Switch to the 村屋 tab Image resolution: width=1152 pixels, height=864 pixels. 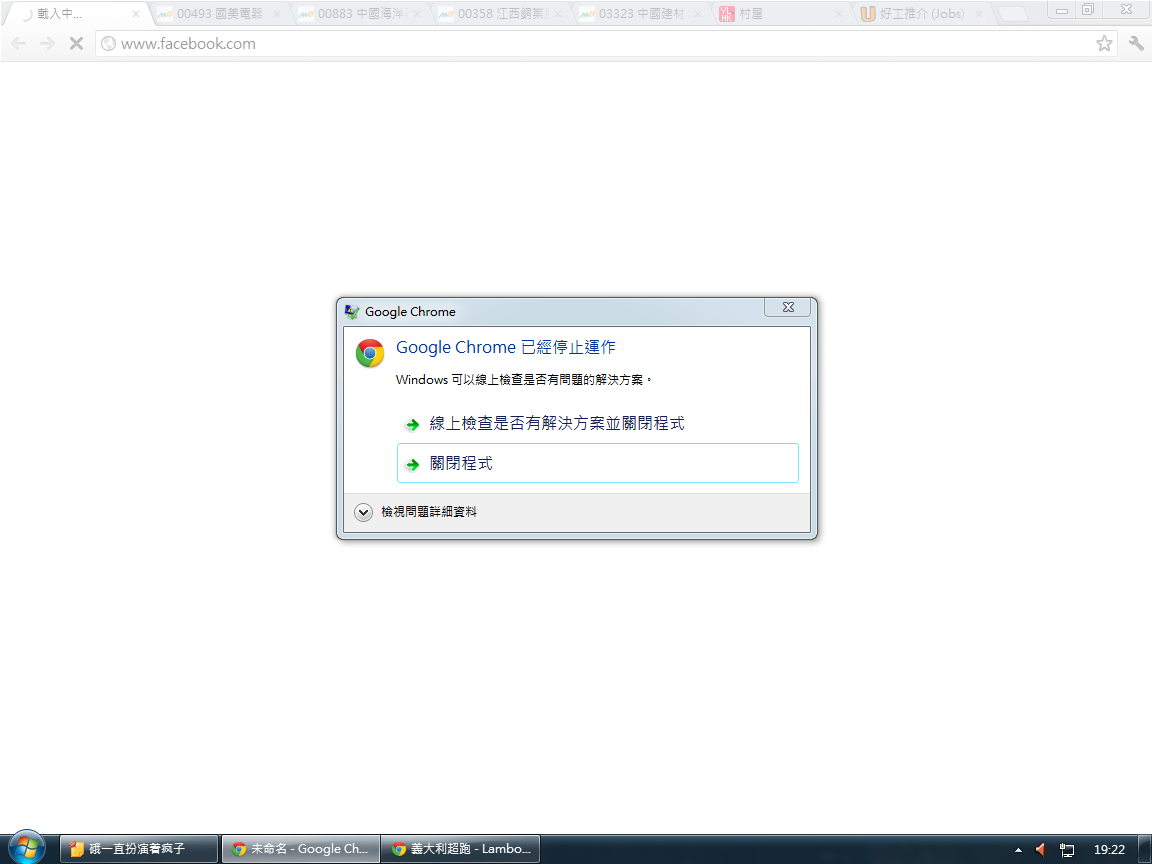(781, 14)
